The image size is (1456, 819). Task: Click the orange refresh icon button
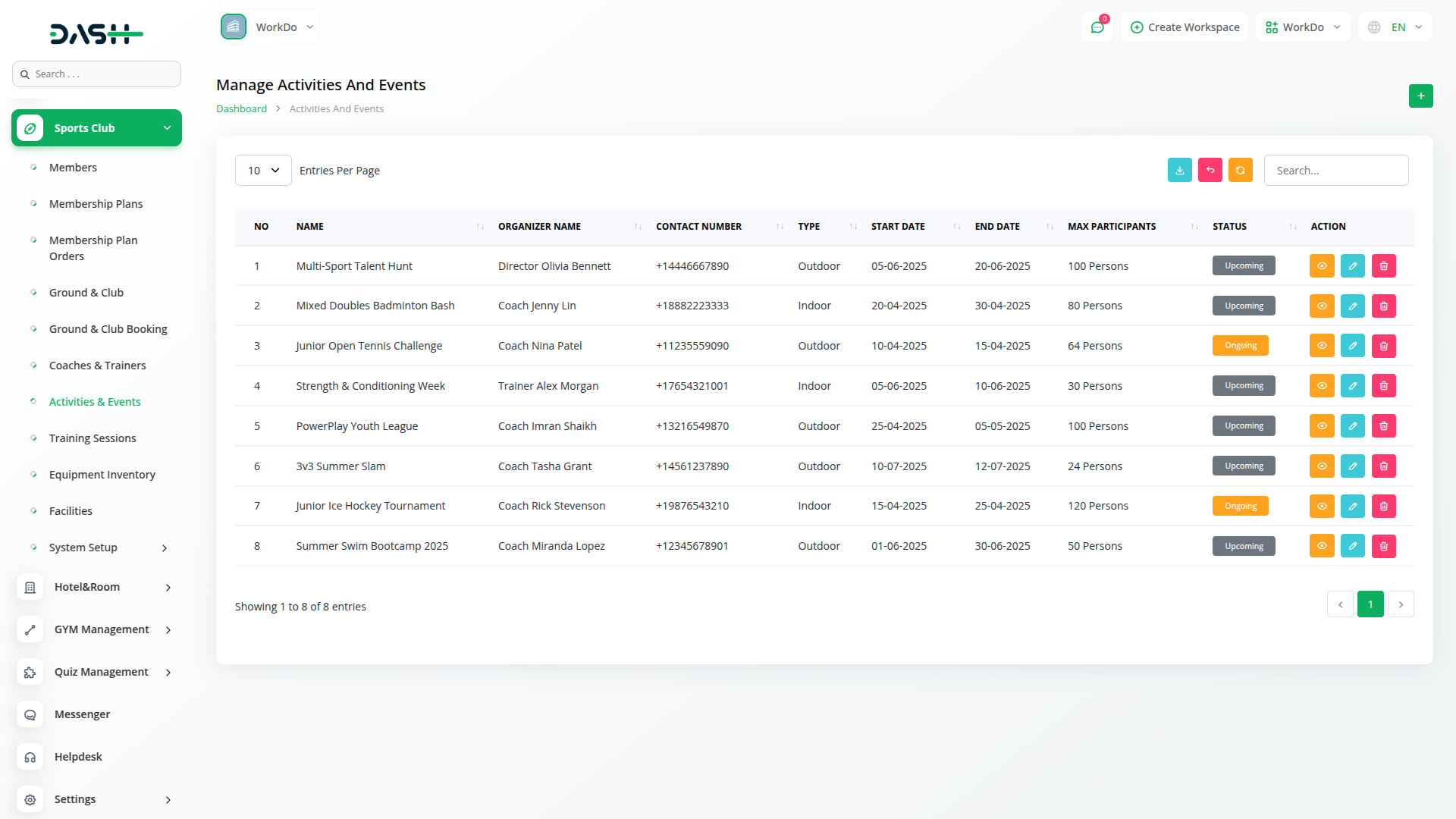[1241, 171]
